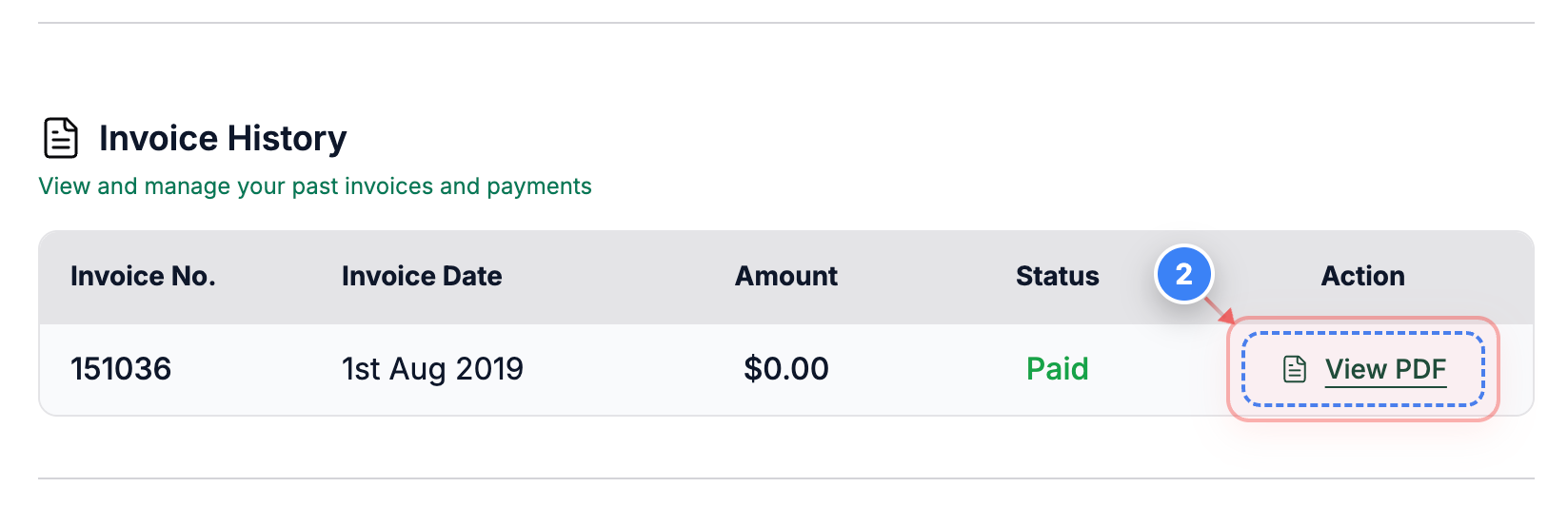This screenshot has width=1568, height=507.
Task: Click the Amount column header
Action: [x=786, y=276]
